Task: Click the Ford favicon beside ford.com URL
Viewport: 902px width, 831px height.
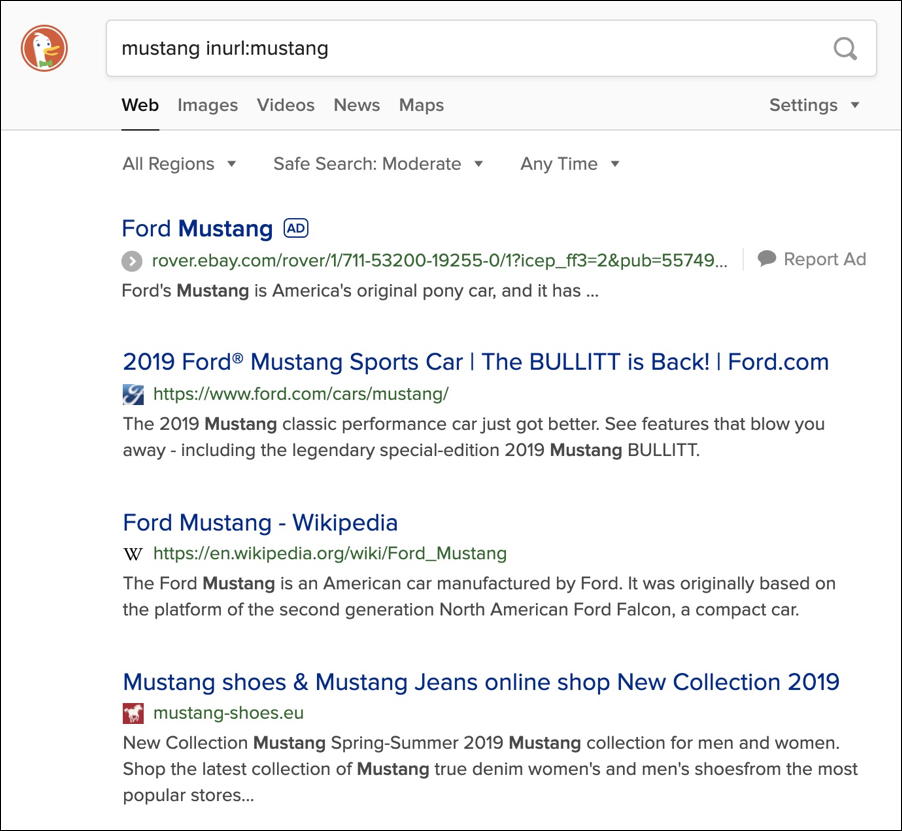Action: 133,395
